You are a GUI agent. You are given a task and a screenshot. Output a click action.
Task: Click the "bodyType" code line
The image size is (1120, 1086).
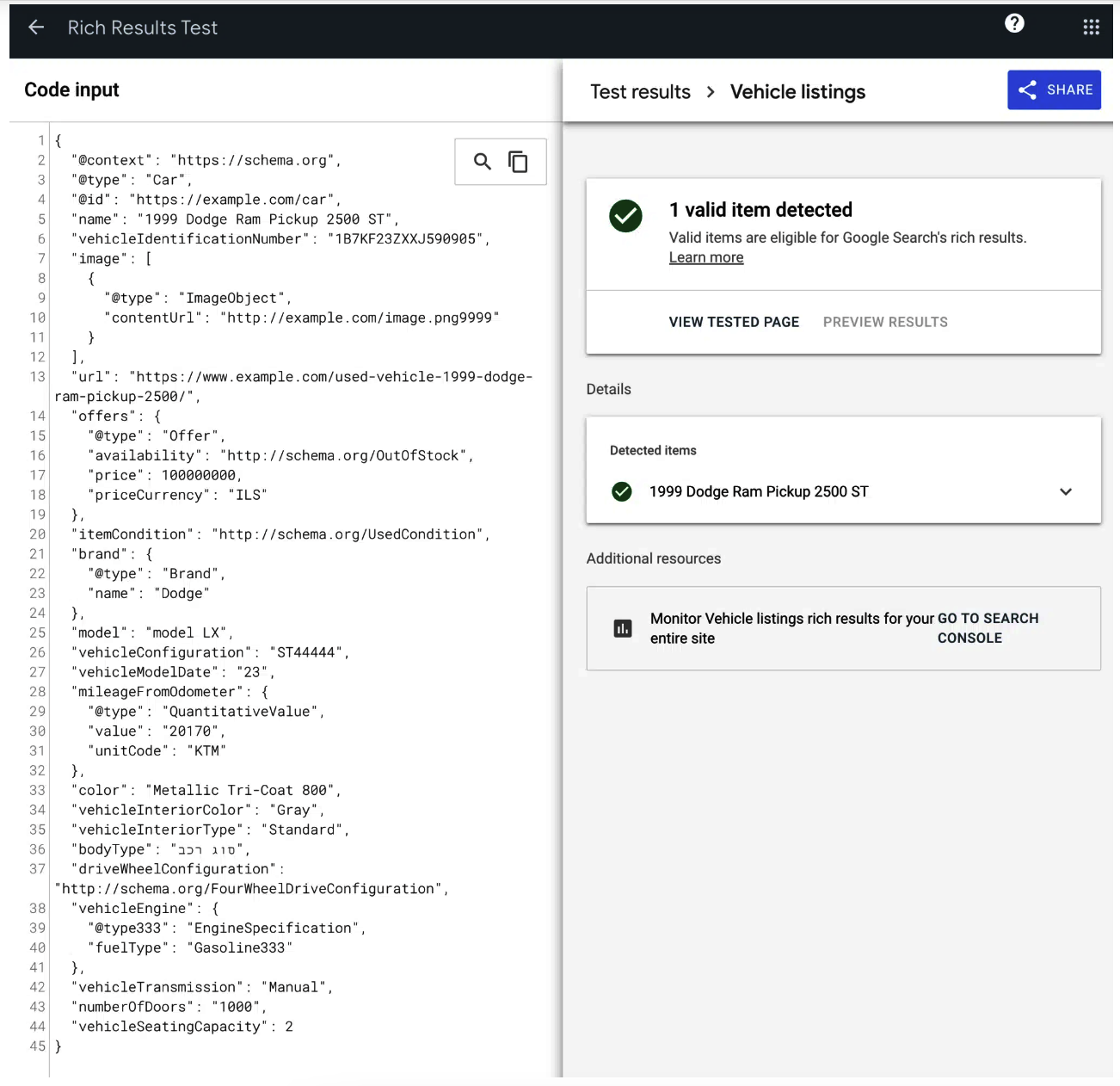pos(161,849)
